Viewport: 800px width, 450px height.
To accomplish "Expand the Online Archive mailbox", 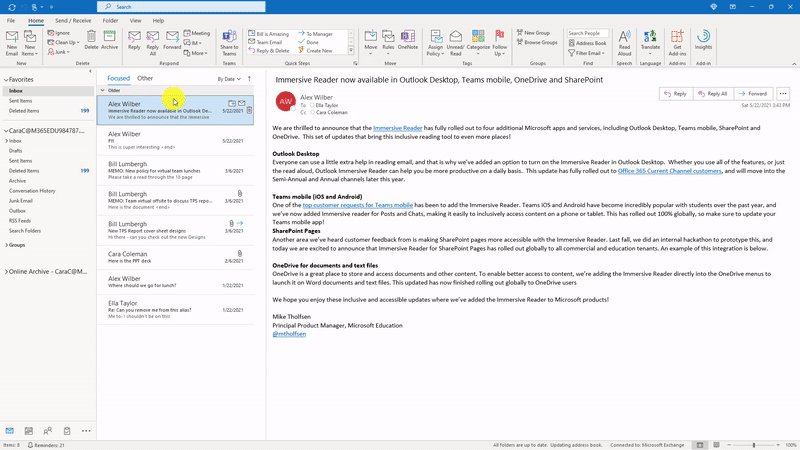I will 6,272.
